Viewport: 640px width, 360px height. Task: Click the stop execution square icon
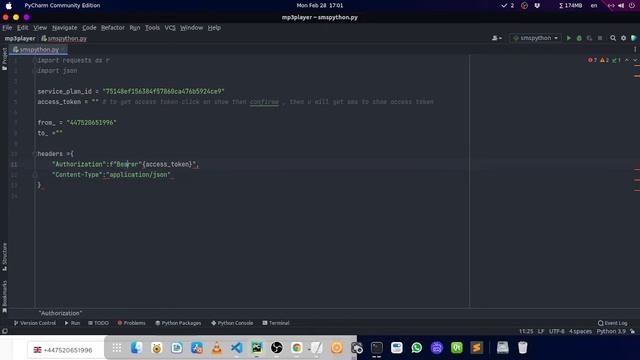point(600,38)
